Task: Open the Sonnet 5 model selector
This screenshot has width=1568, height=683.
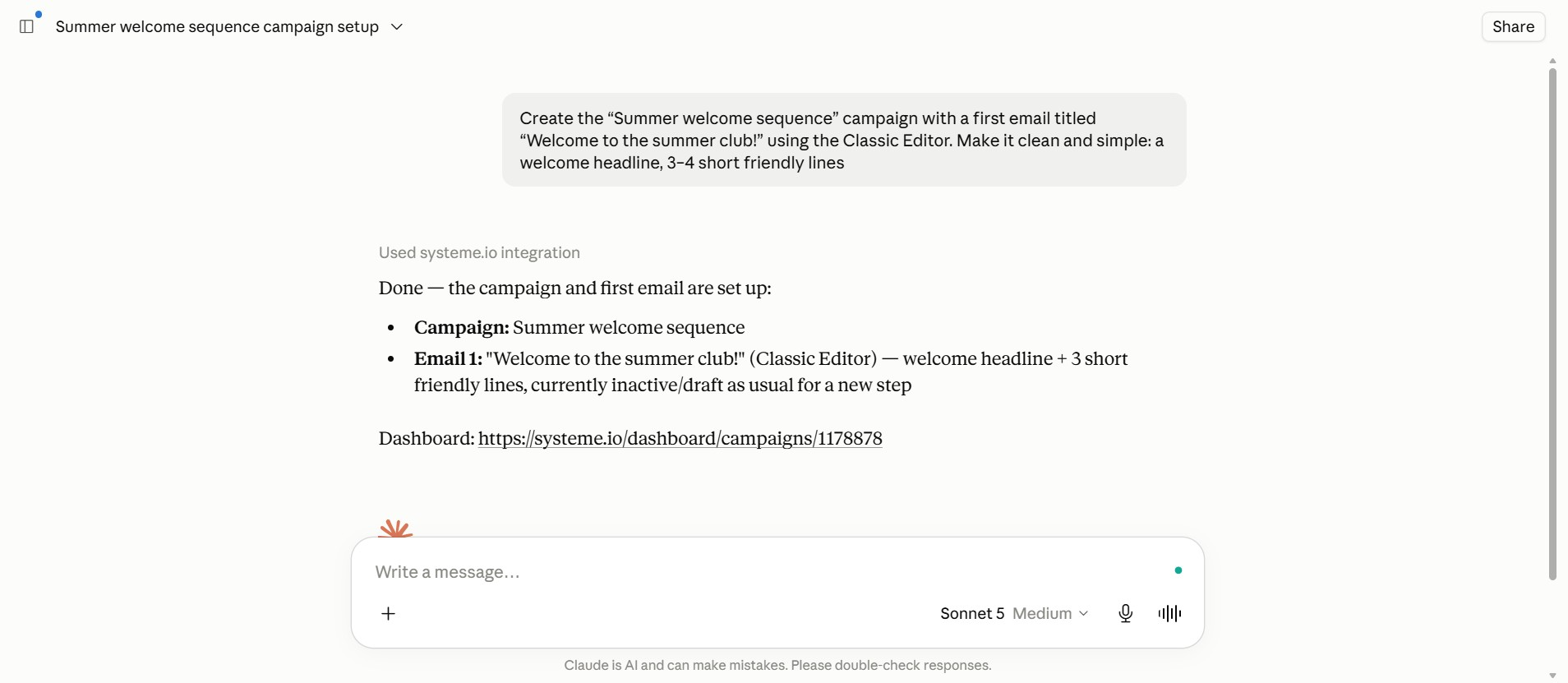Action: tap(972, 614)
